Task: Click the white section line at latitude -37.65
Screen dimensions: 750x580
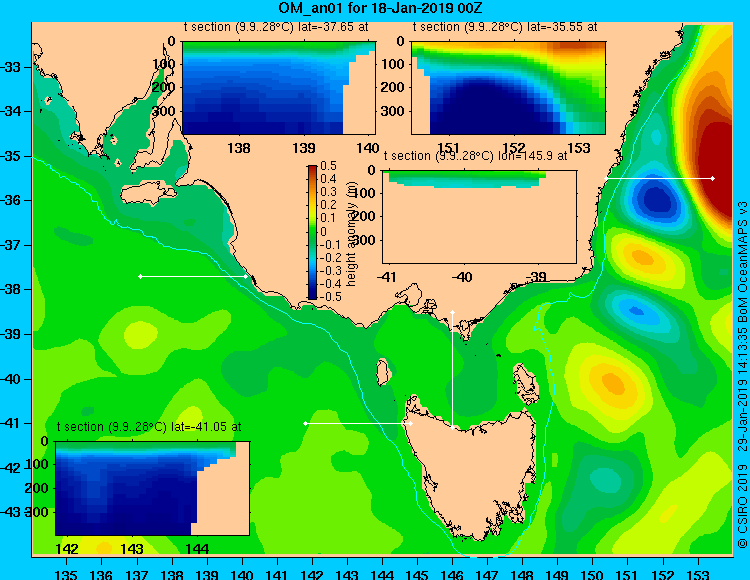Action: [x=193, y=276]
